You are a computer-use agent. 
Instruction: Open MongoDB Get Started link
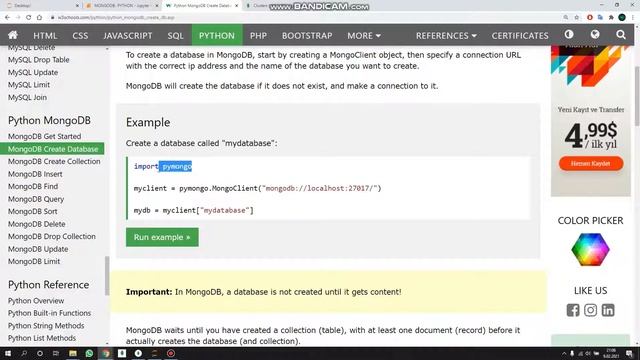[44, 136]
